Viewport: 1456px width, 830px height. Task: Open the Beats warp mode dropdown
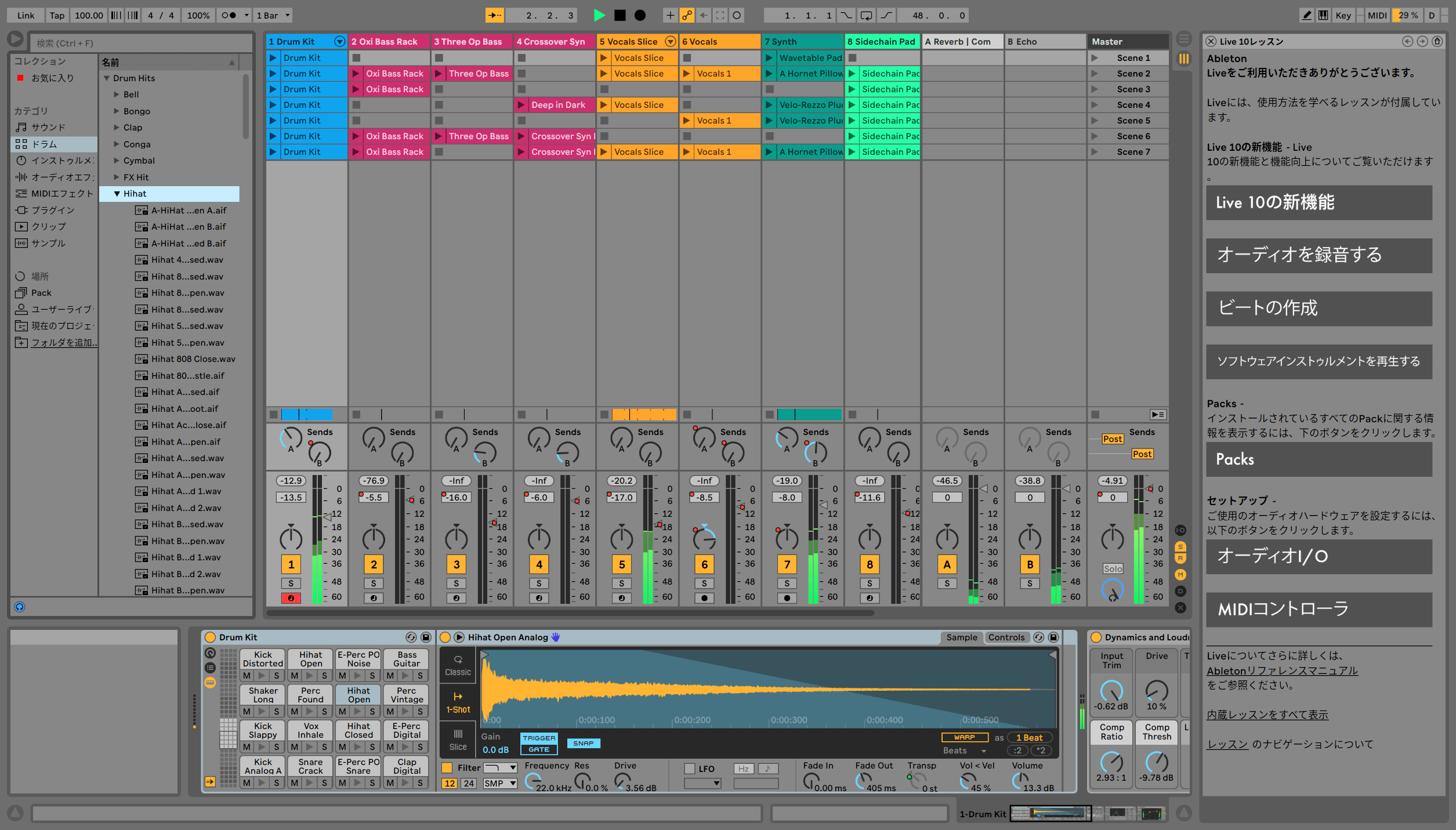point(965,751)
